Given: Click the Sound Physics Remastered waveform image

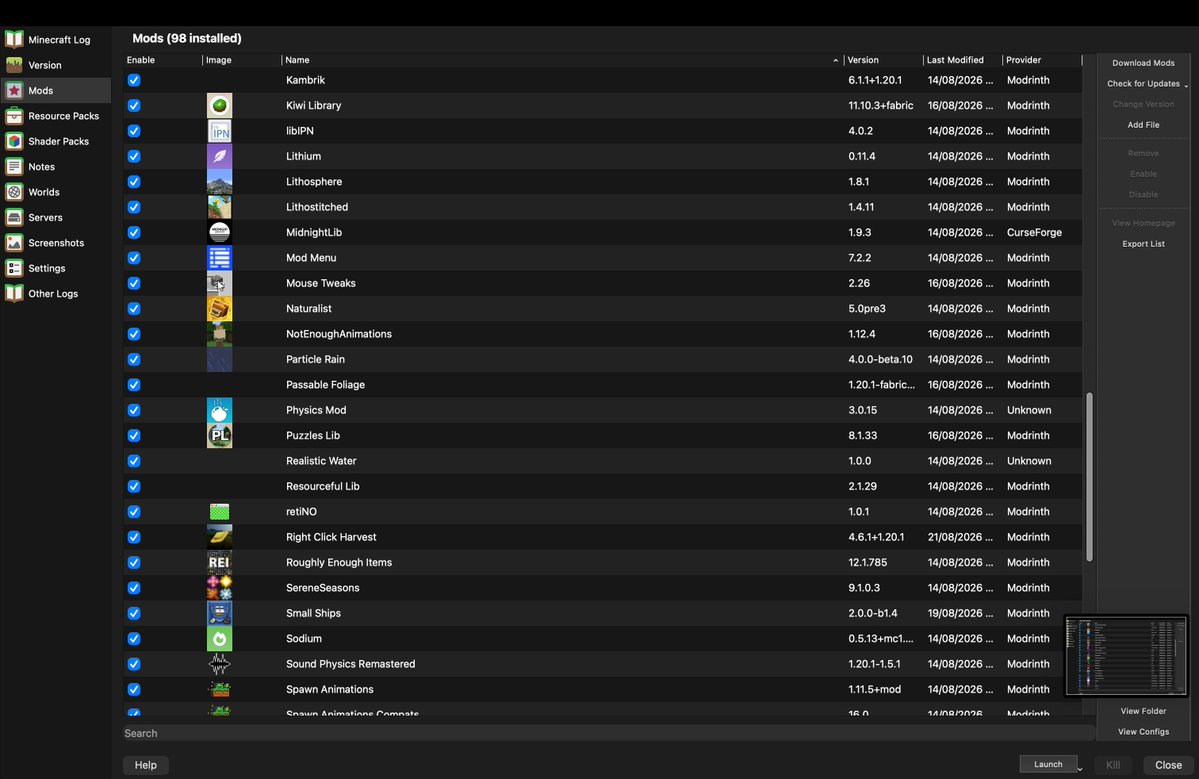Looking at the screenshot, I should pos(219,664).
